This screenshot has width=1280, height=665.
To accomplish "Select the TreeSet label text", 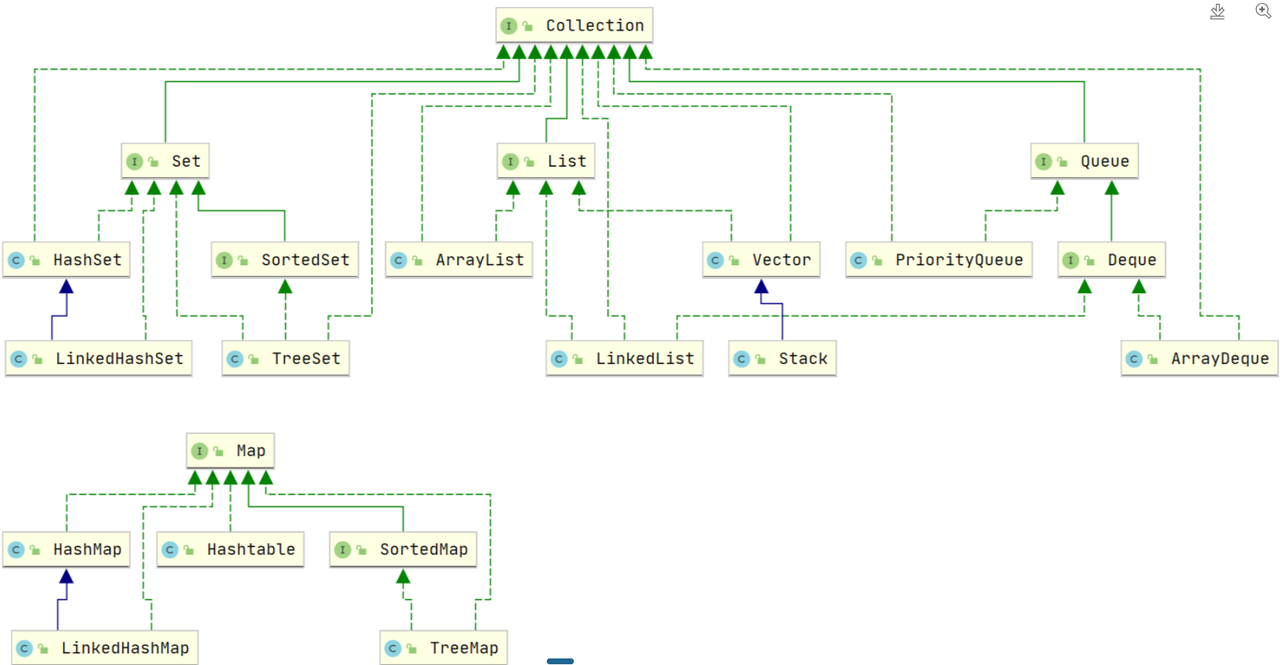I will pyautogui.click(x=307, y=359).
